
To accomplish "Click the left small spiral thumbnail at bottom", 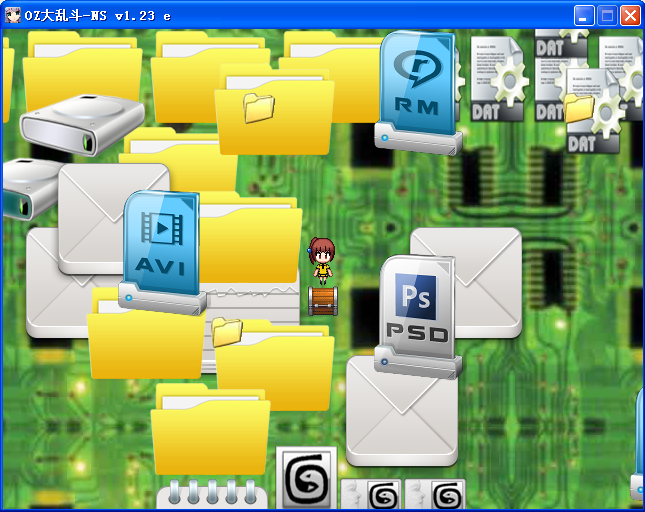I will point(371,494).
